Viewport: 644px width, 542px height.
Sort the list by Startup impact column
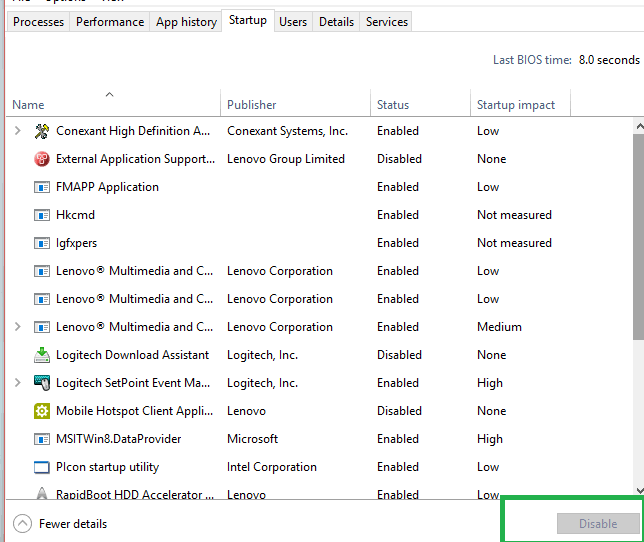517,105
